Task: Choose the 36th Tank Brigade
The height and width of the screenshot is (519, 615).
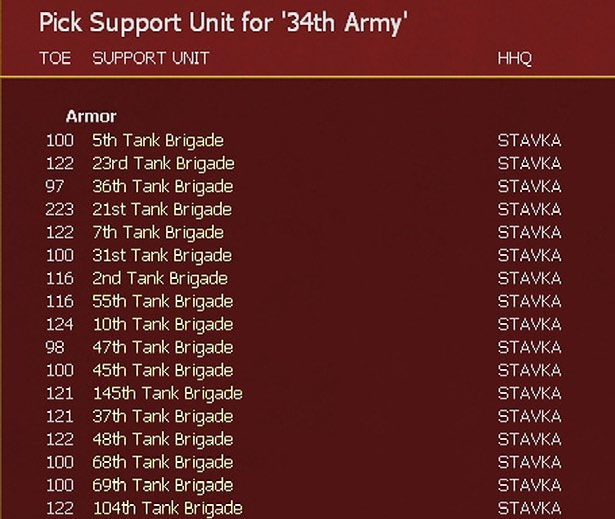Action: [x=162, y=186]
